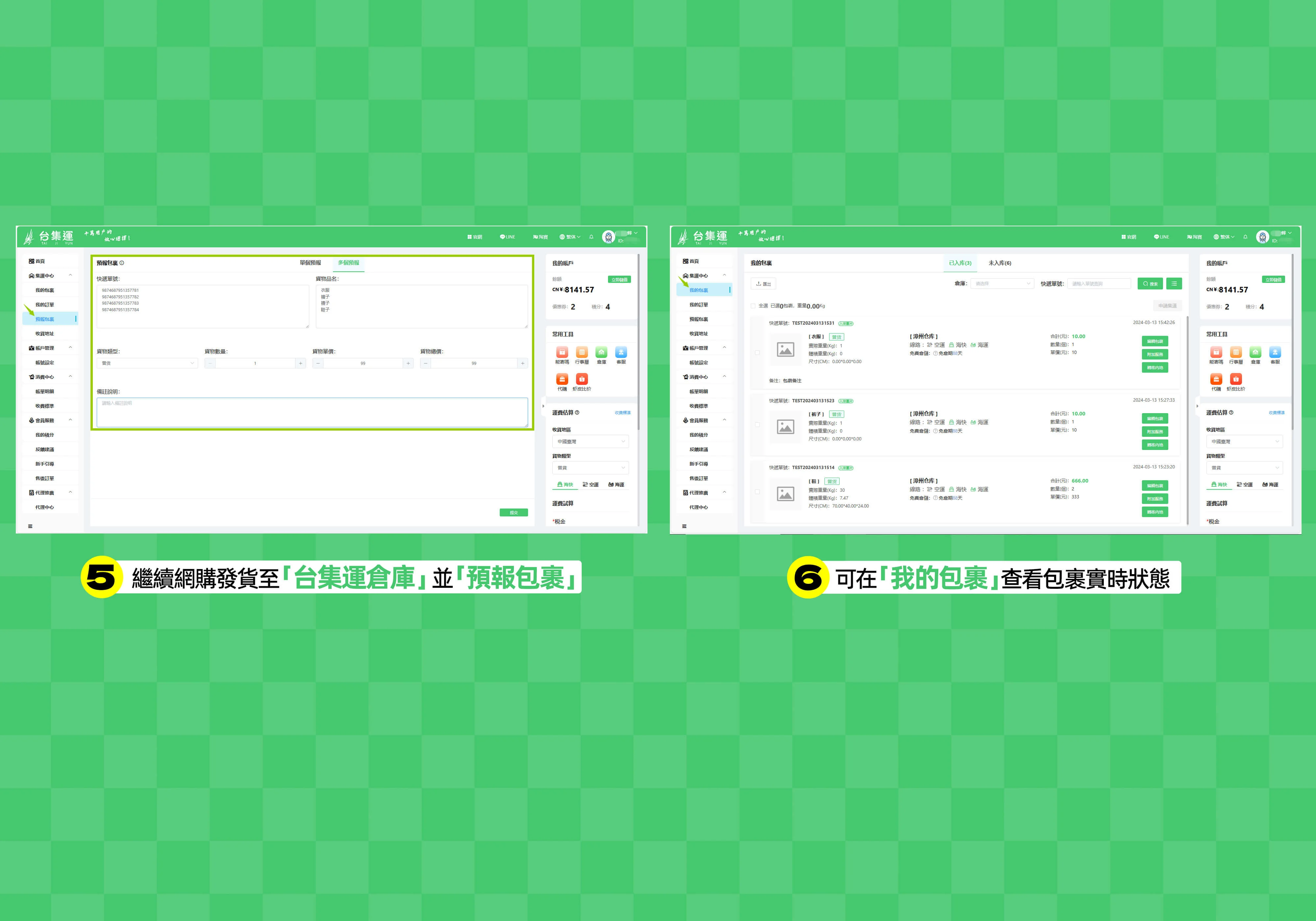Click help icon beside 運費估算 in right screenshot

(1231, 413)
